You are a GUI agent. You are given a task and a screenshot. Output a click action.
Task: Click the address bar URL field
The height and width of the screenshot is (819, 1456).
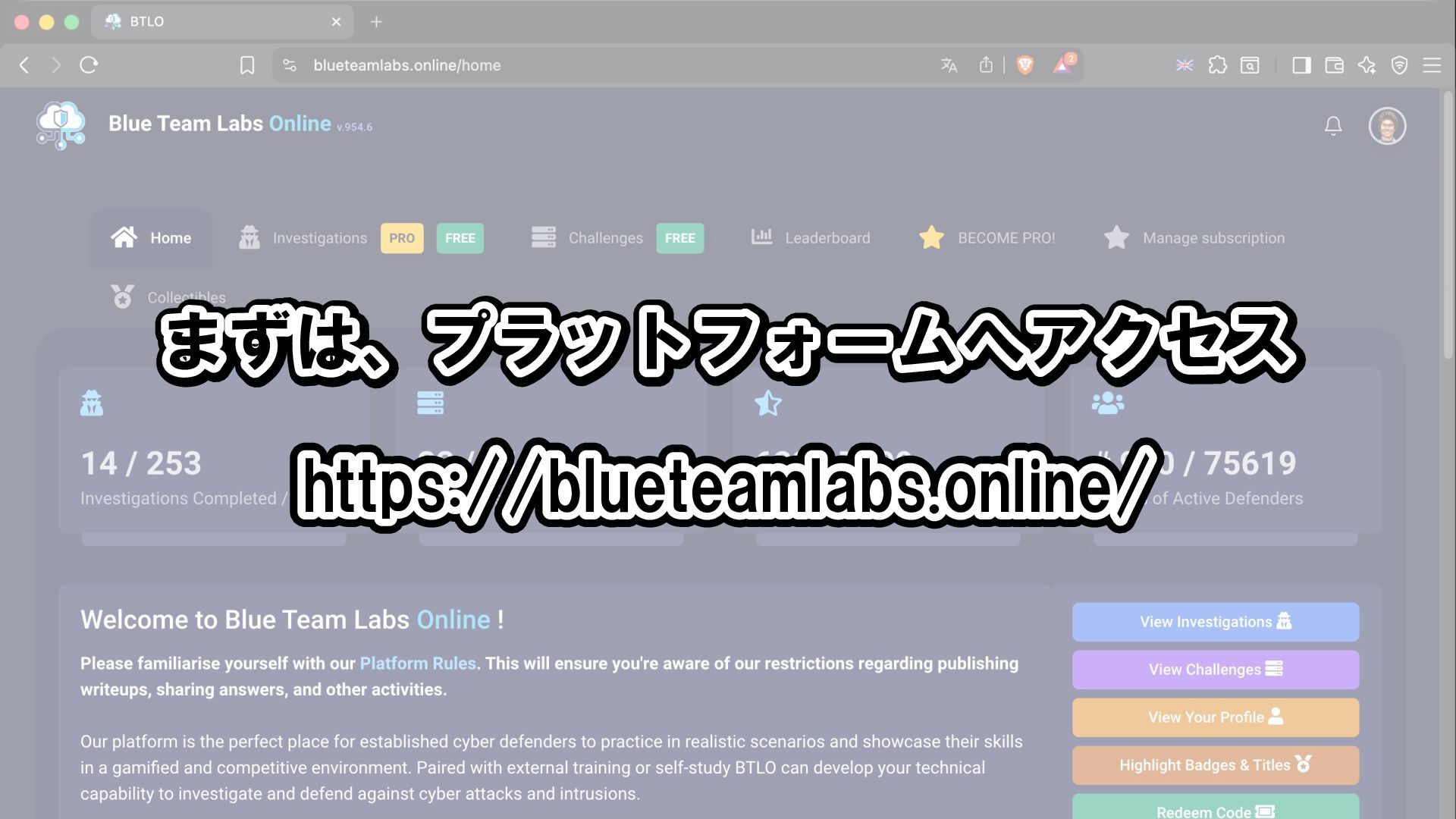(531, 65)
